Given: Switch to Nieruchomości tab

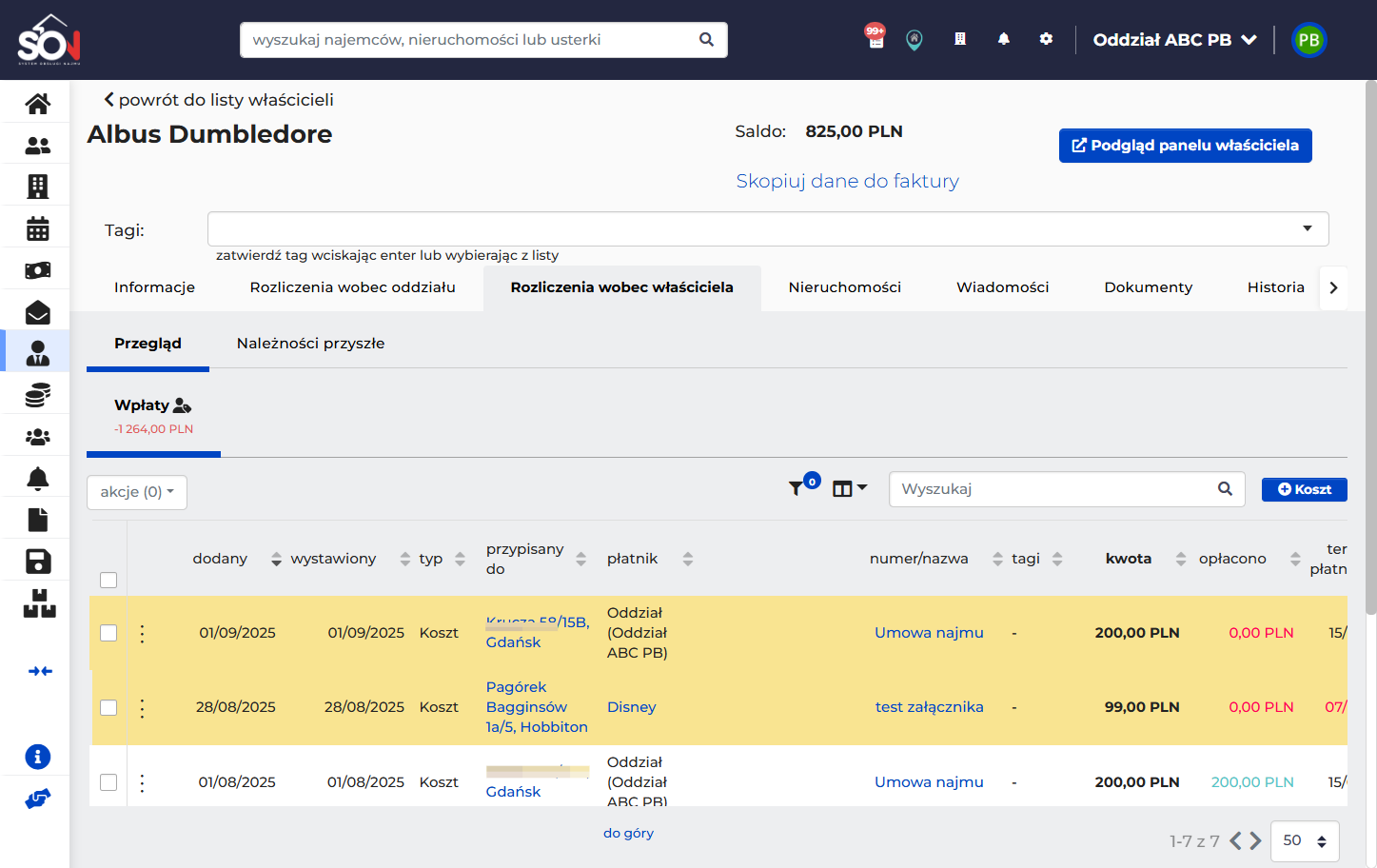Looking at the screenshot, I should [x=844, y=287].
